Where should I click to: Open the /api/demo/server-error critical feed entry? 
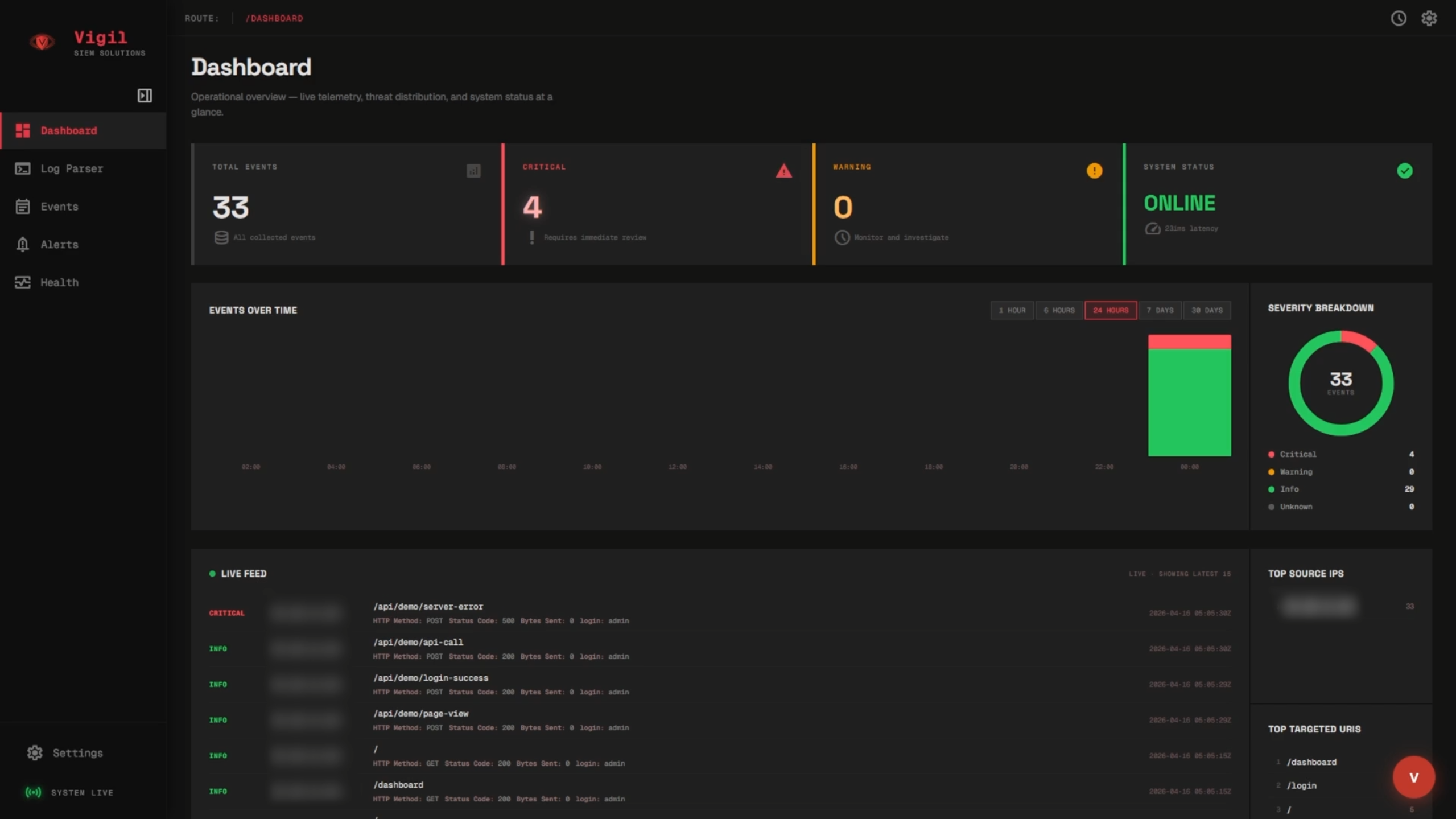(428, 607)
